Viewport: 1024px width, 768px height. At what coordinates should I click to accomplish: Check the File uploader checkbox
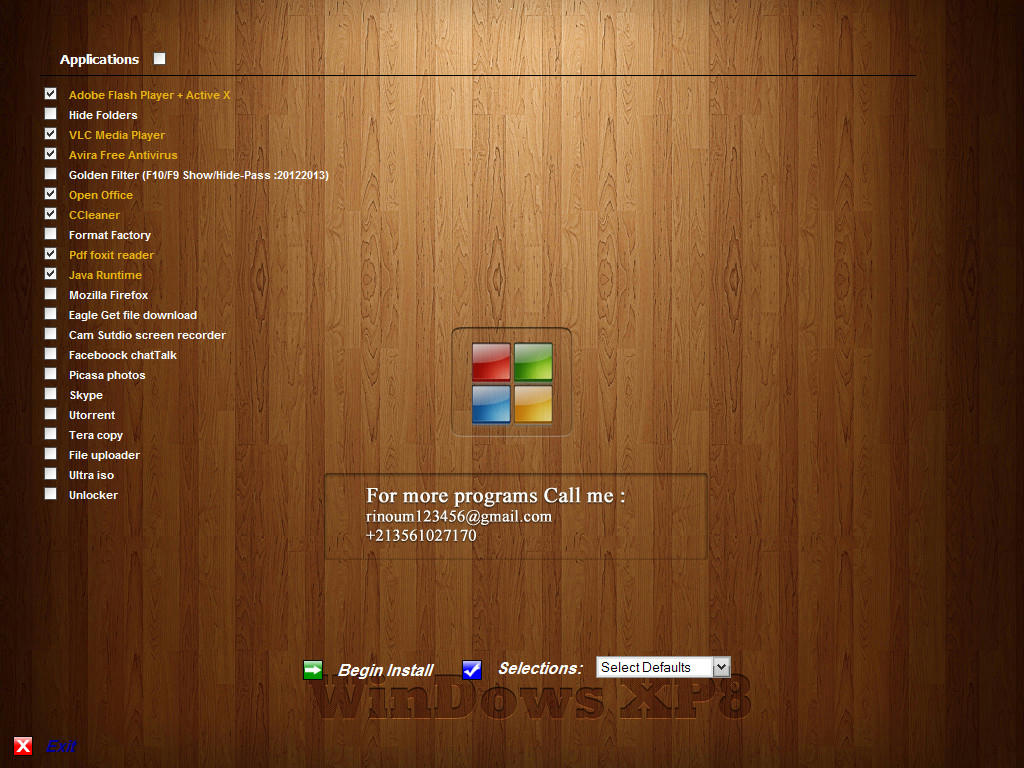pos(50,454)
